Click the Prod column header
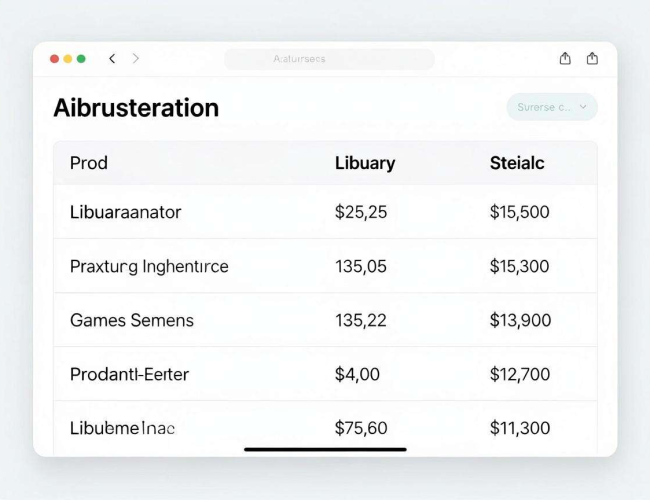 (89, 163)
